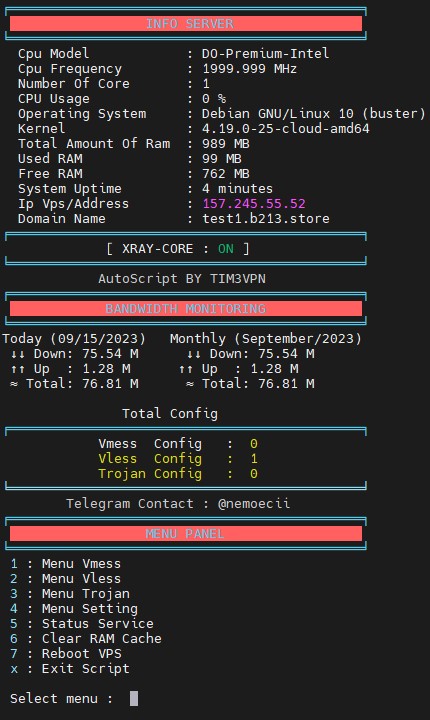Click the Total Config heading

tap(170, 414)
